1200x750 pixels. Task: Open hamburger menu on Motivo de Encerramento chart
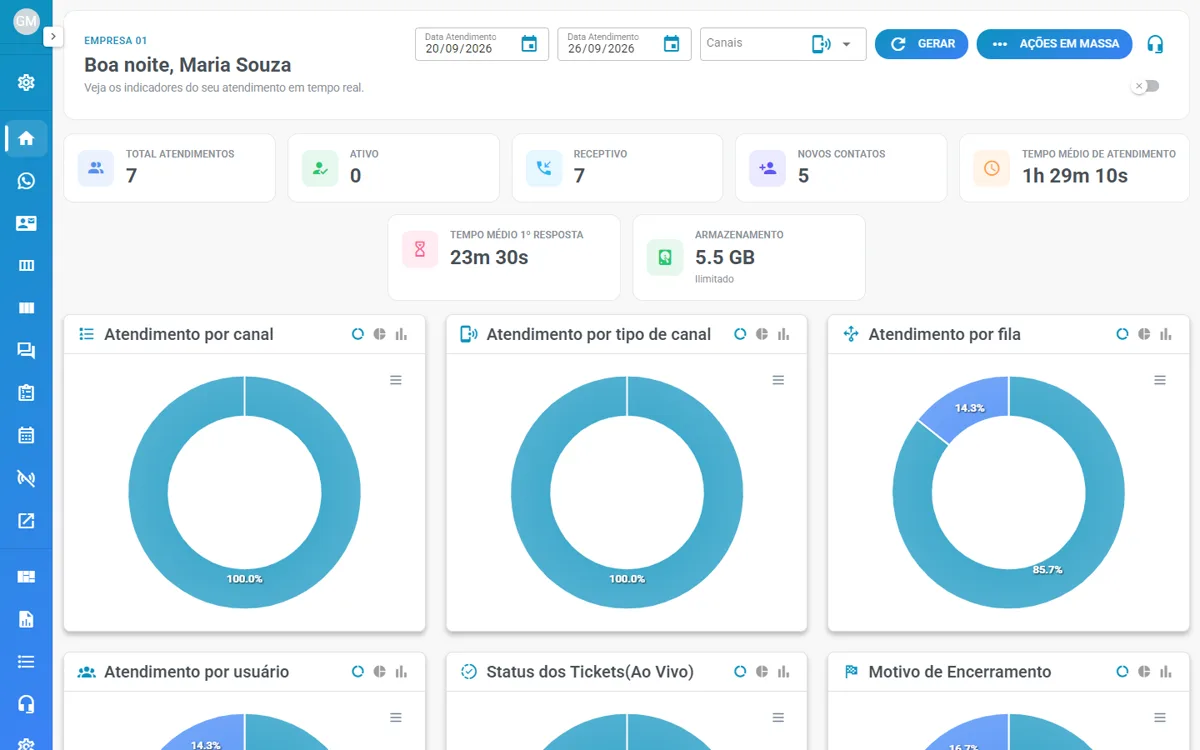(1160, 718)
